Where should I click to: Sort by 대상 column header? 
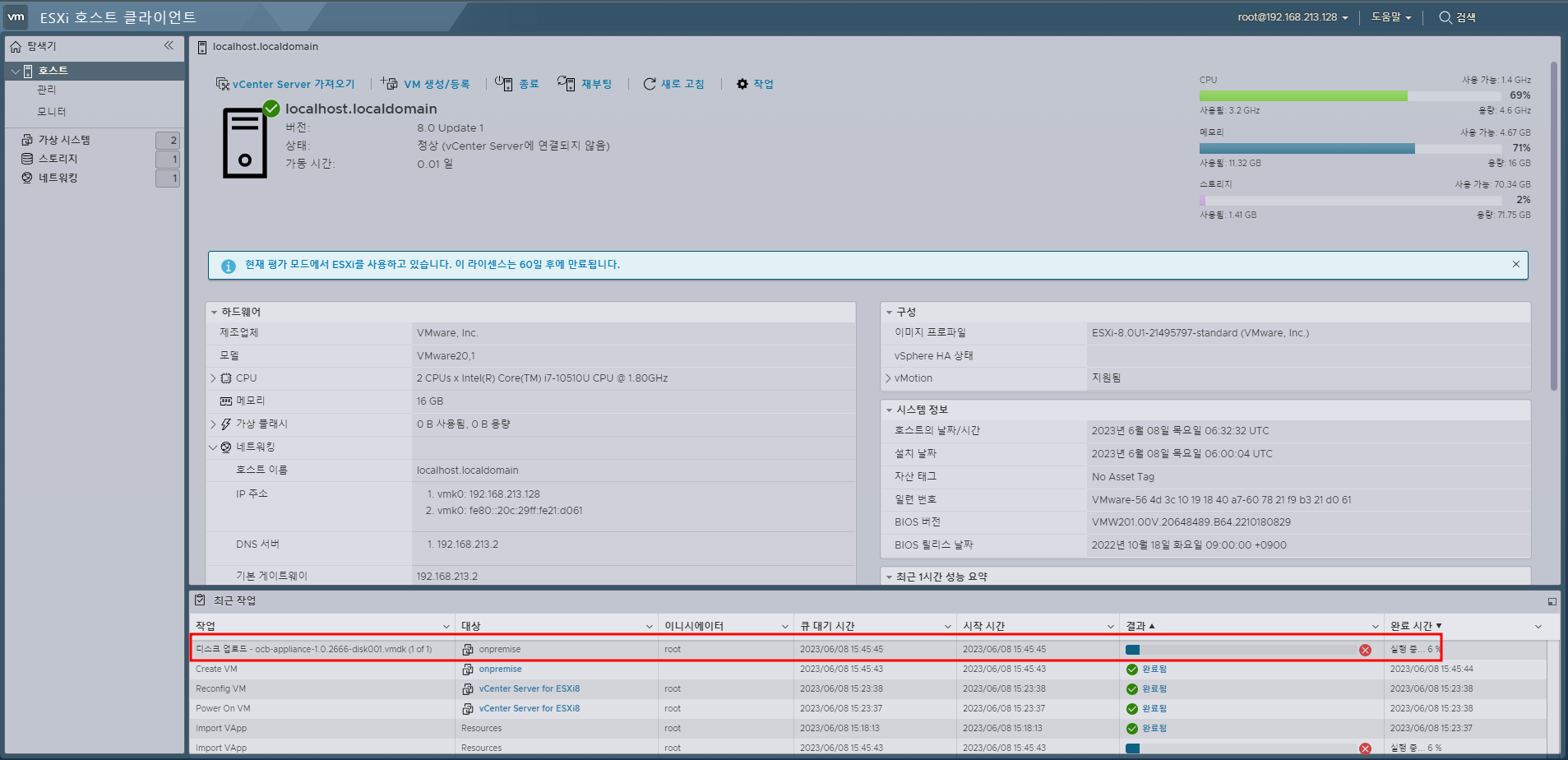[471, 626]
